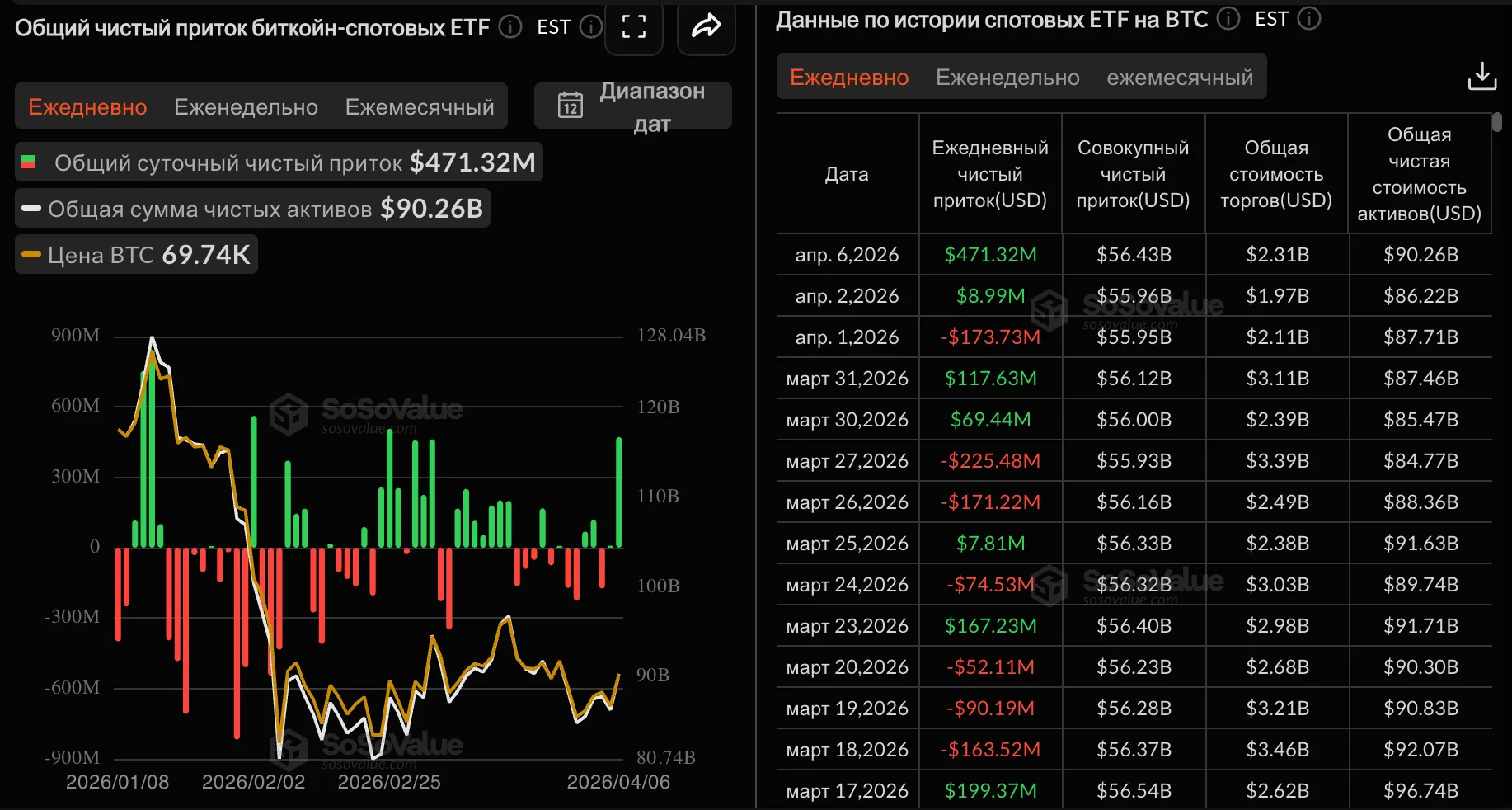Click info icon next to left EST
The width and height of the screenshot is (1512, 810).
pyautogui.click(x=590, y=27)
